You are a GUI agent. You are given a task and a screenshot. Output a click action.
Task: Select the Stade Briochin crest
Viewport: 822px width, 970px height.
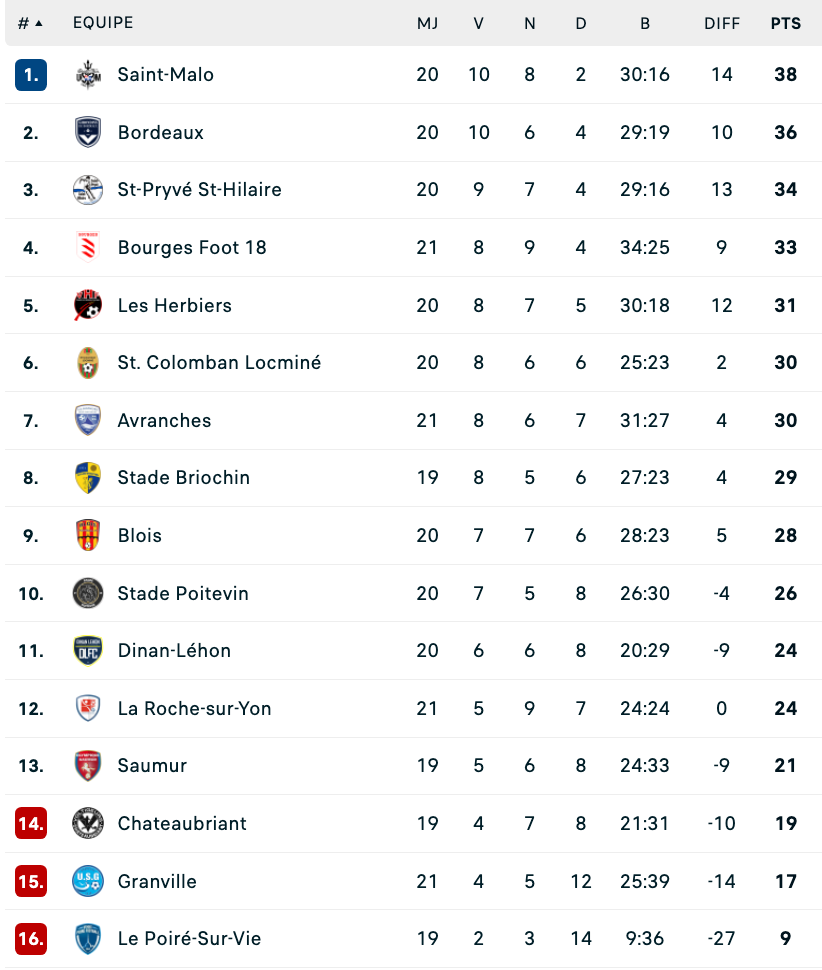pyautogui.click(x=88, y=478)
